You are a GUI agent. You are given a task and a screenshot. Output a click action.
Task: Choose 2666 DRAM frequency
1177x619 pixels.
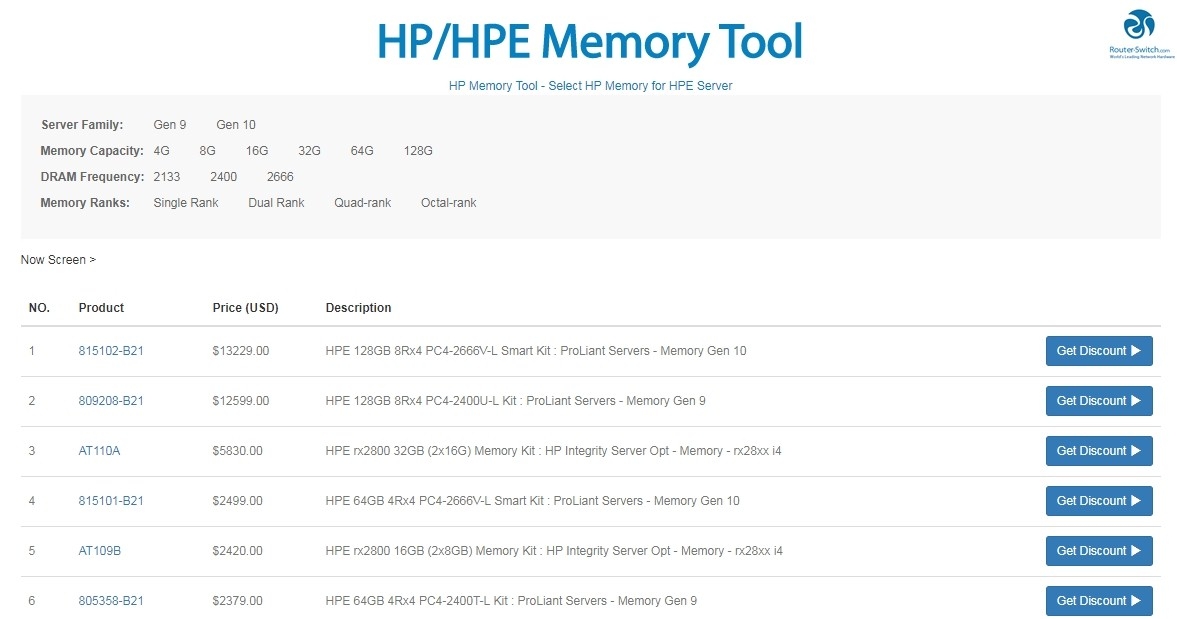click(x=280, y=177)
